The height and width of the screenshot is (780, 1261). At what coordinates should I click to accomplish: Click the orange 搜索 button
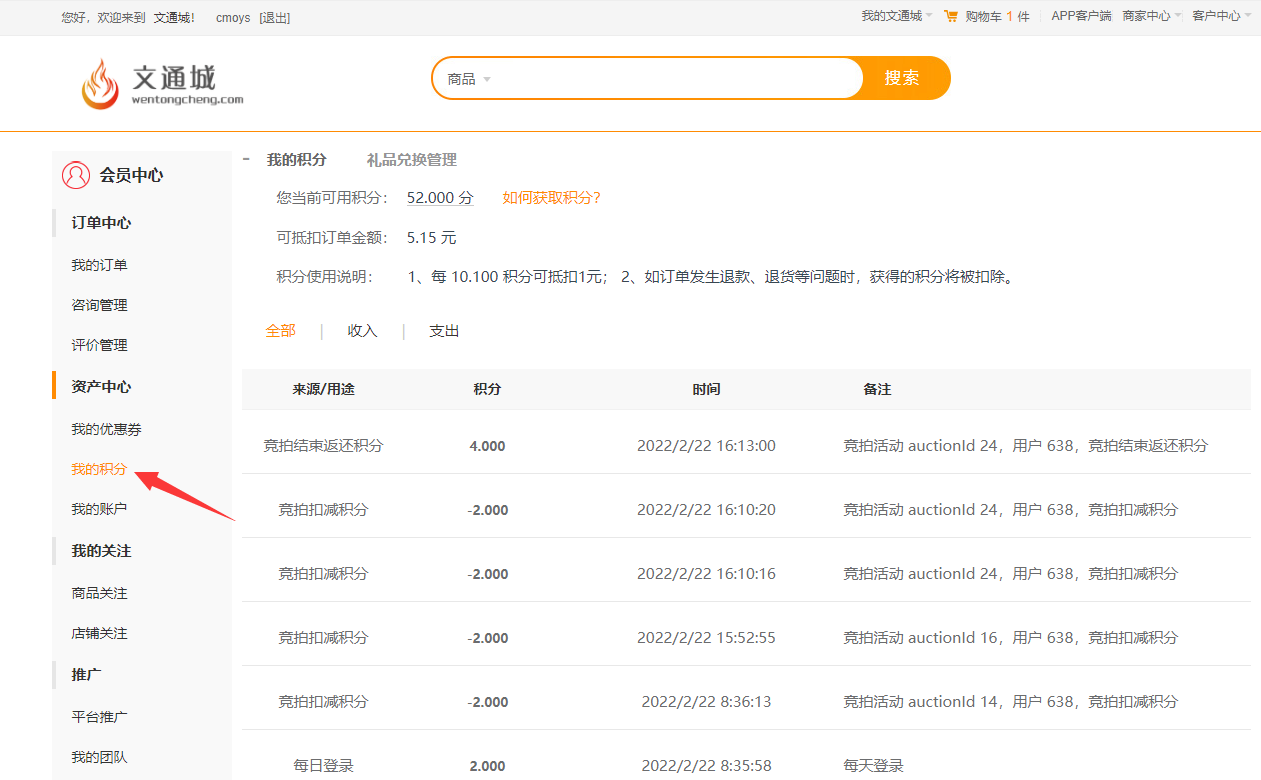click(903, 78)
